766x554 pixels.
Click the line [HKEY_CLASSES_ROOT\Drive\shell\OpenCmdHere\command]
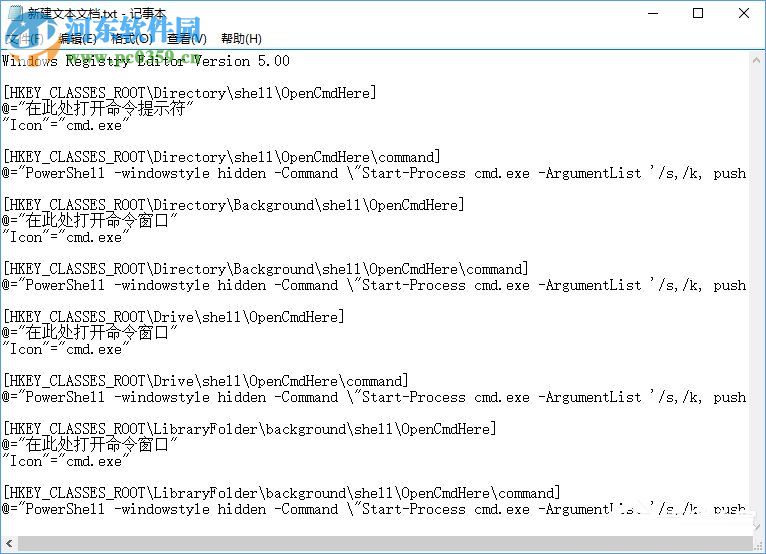[x=206, y=381]
